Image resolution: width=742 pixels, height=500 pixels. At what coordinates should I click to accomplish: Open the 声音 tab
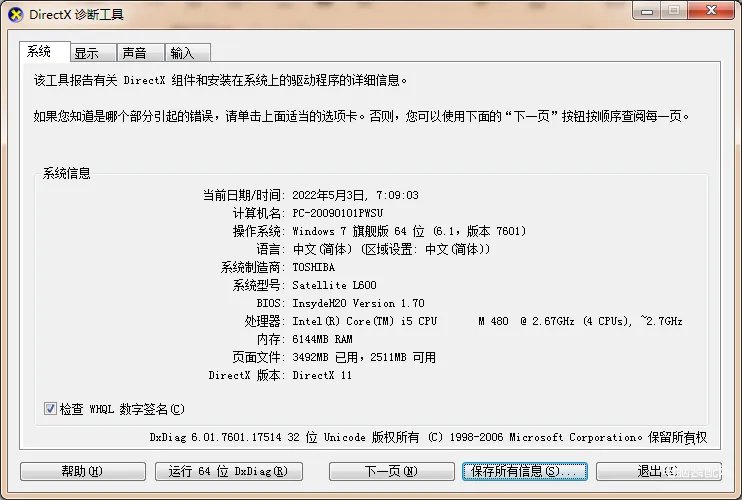point(141,53)
